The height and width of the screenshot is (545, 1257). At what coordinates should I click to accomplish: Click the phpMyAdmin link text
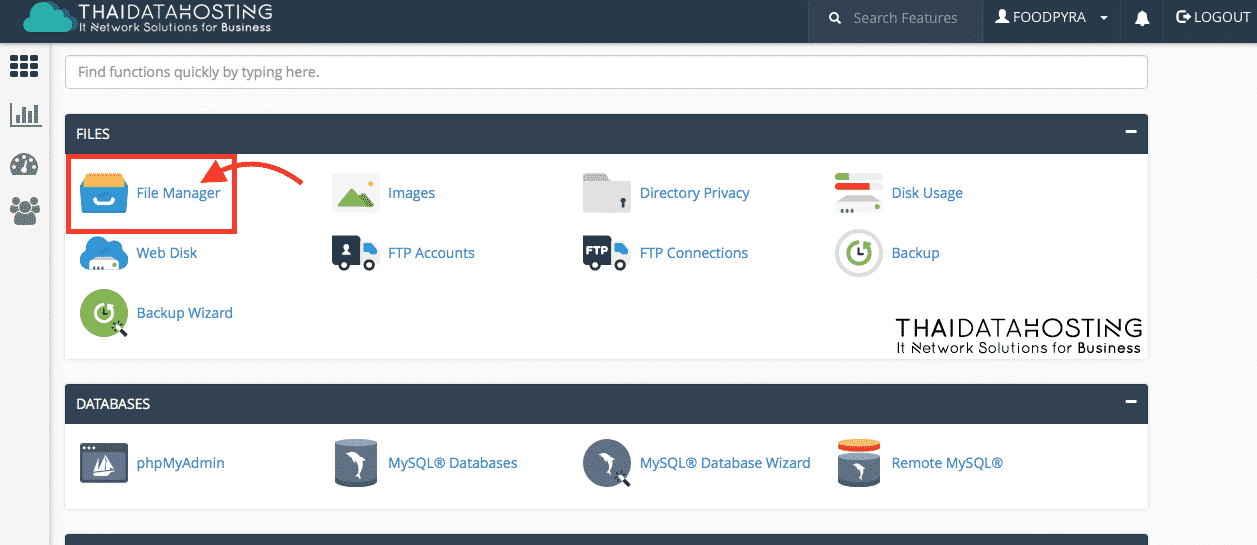pos(181,463)
